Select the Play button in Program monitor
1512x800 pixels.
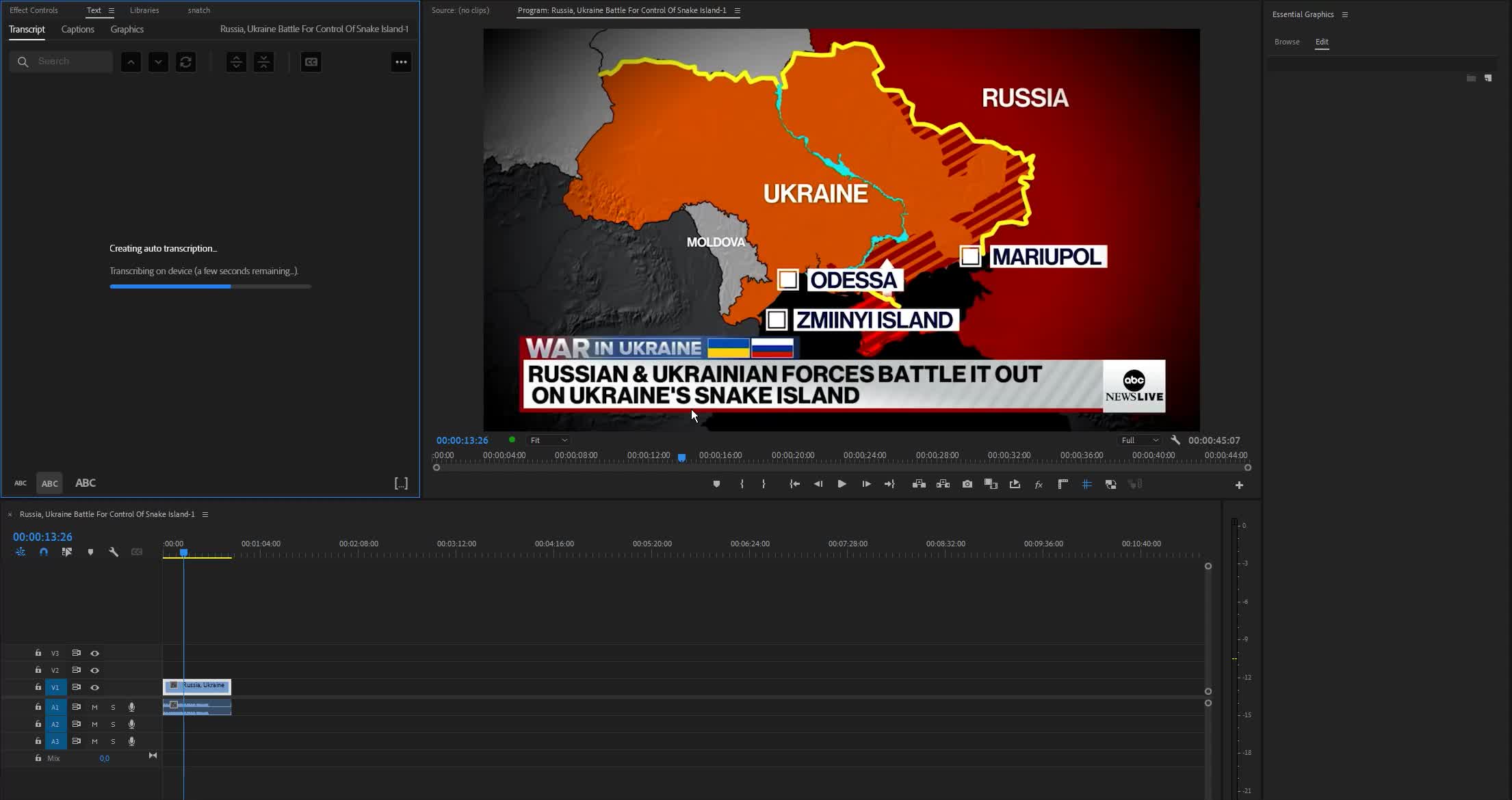(x=842, y=483)
